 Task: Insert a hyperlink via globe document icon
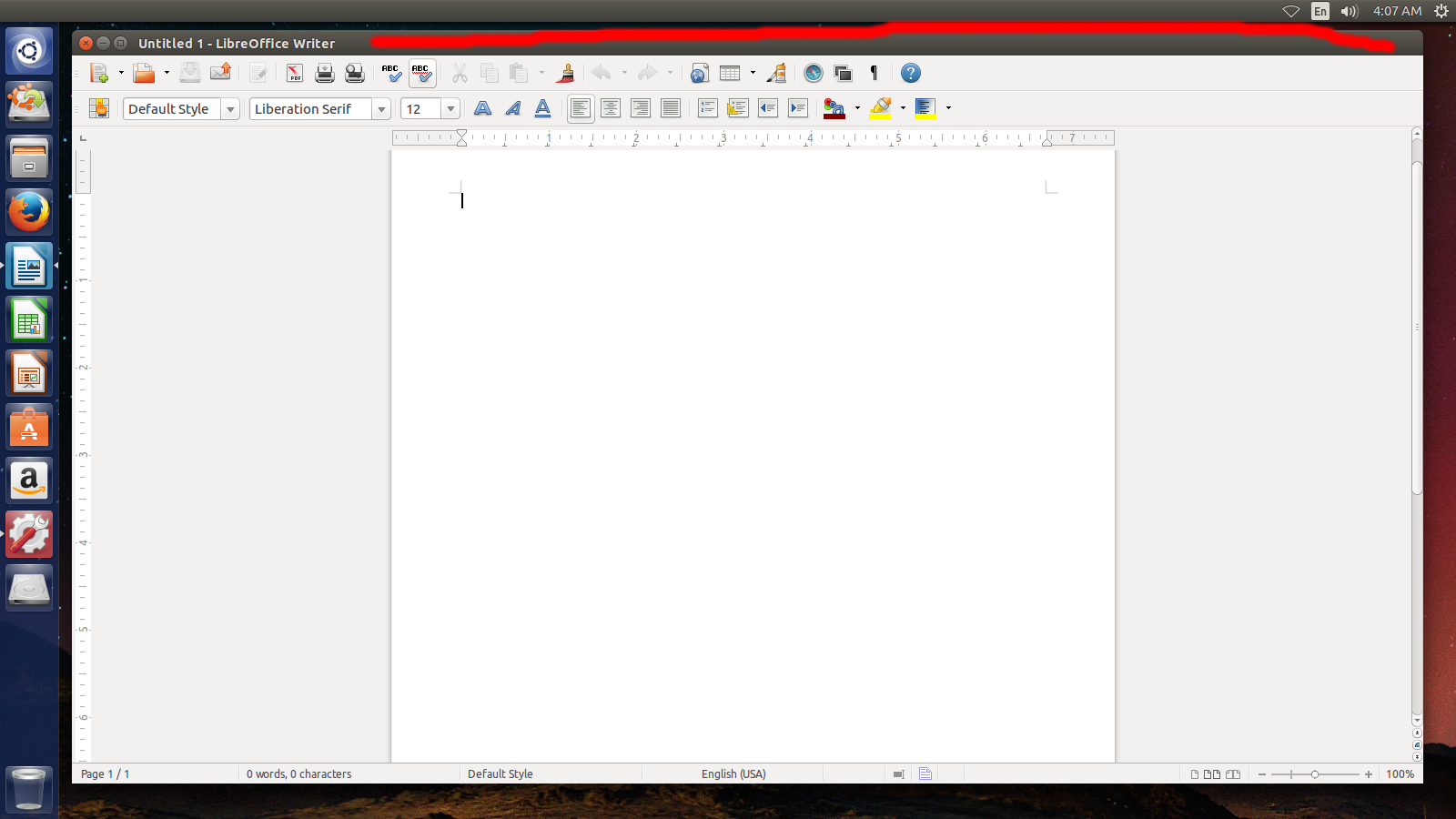[699, 73]
